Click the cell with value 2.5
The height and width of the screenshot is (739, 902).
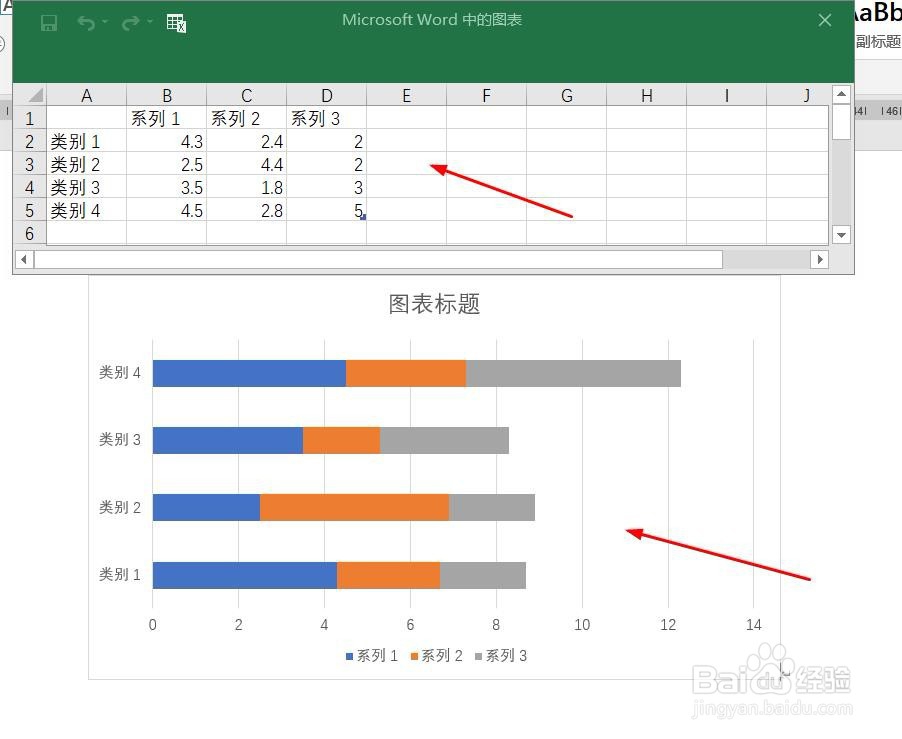pos(166,164)
